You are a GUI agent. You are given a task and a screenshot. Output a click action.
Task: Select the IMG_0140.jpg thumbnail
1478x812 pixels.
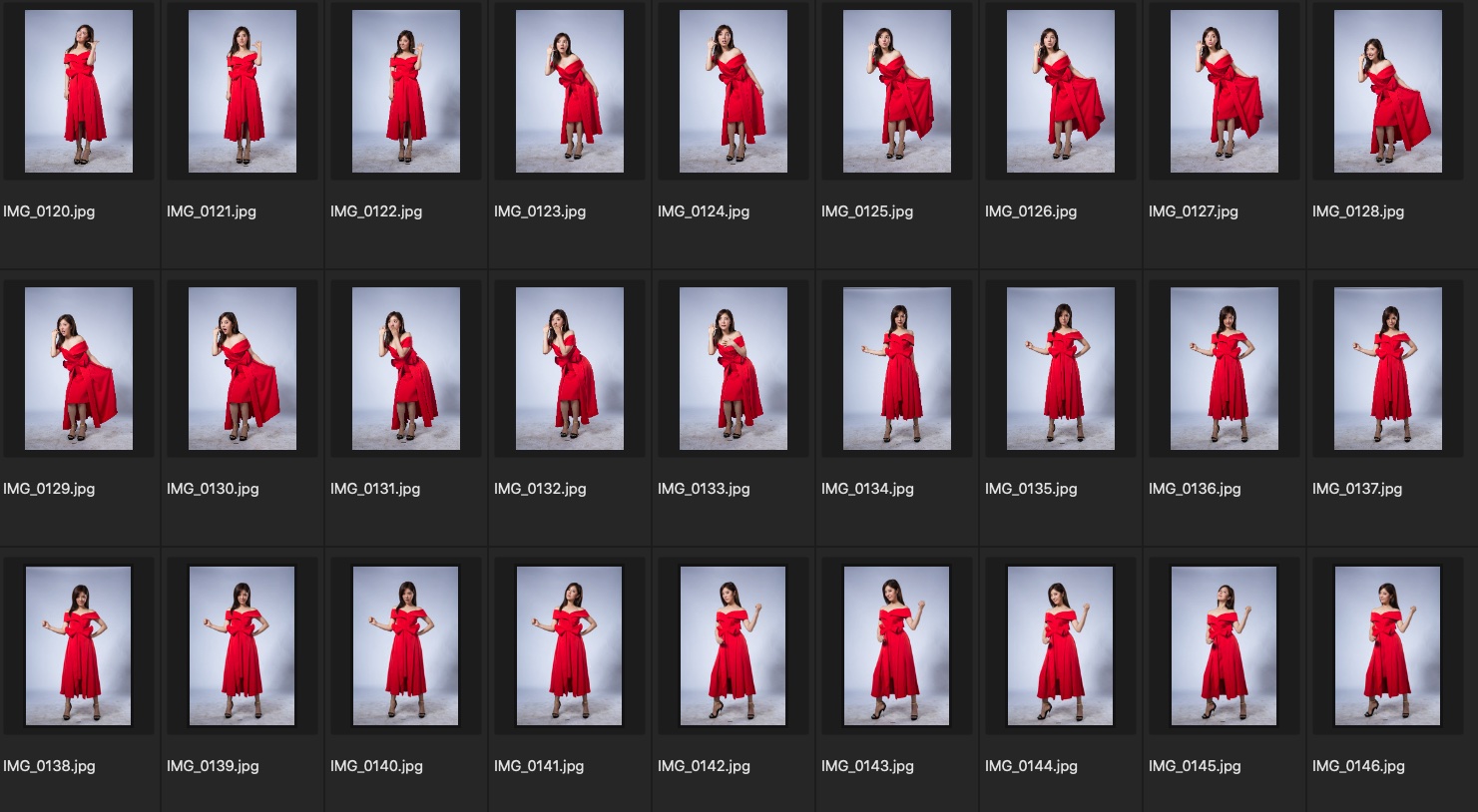pos(406,646)
